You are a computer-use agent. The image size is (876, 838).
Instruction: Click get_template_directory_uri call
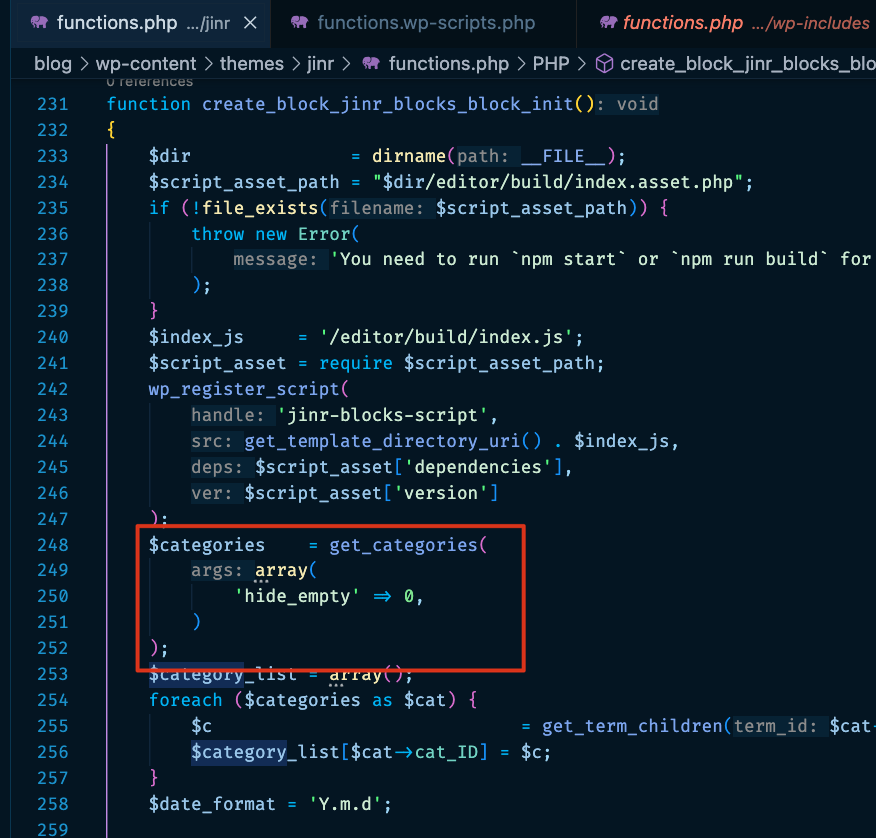[x=382, y=441]
